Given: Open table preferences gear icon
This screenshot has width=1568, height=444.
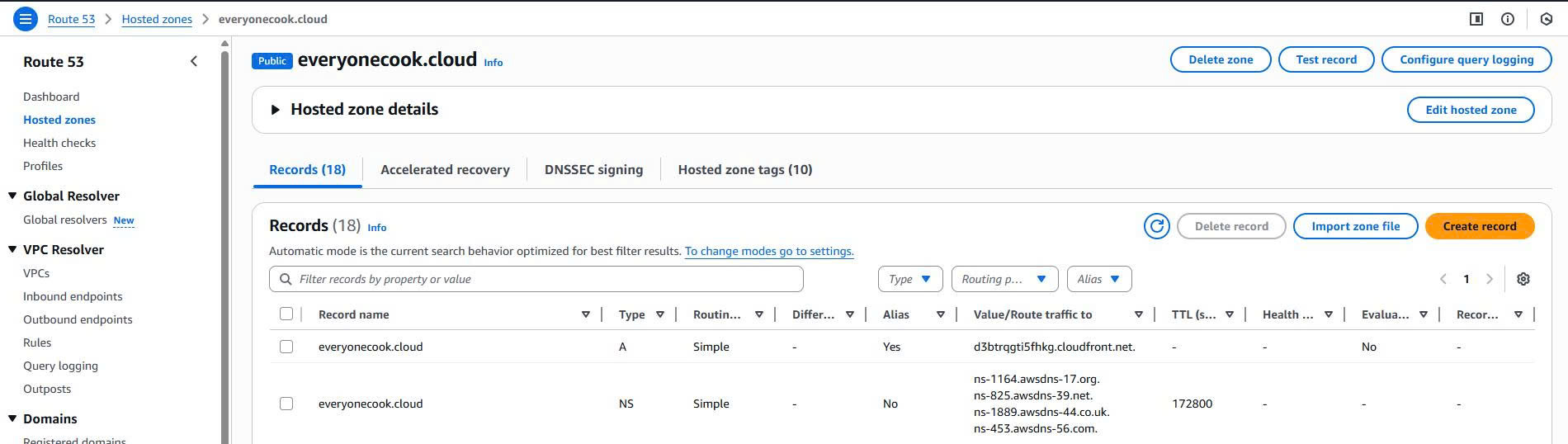Looking at the screenshot, I should coord(1523,279).
